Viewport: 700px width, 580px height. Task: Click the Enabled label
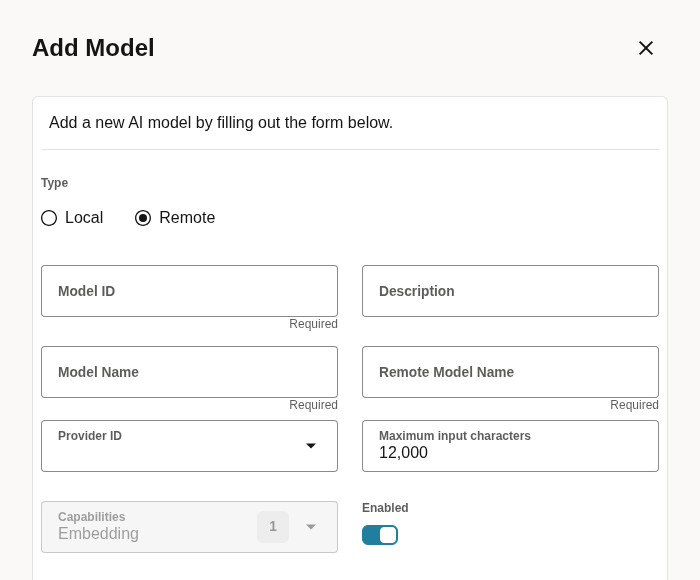[x=385, y=508]
